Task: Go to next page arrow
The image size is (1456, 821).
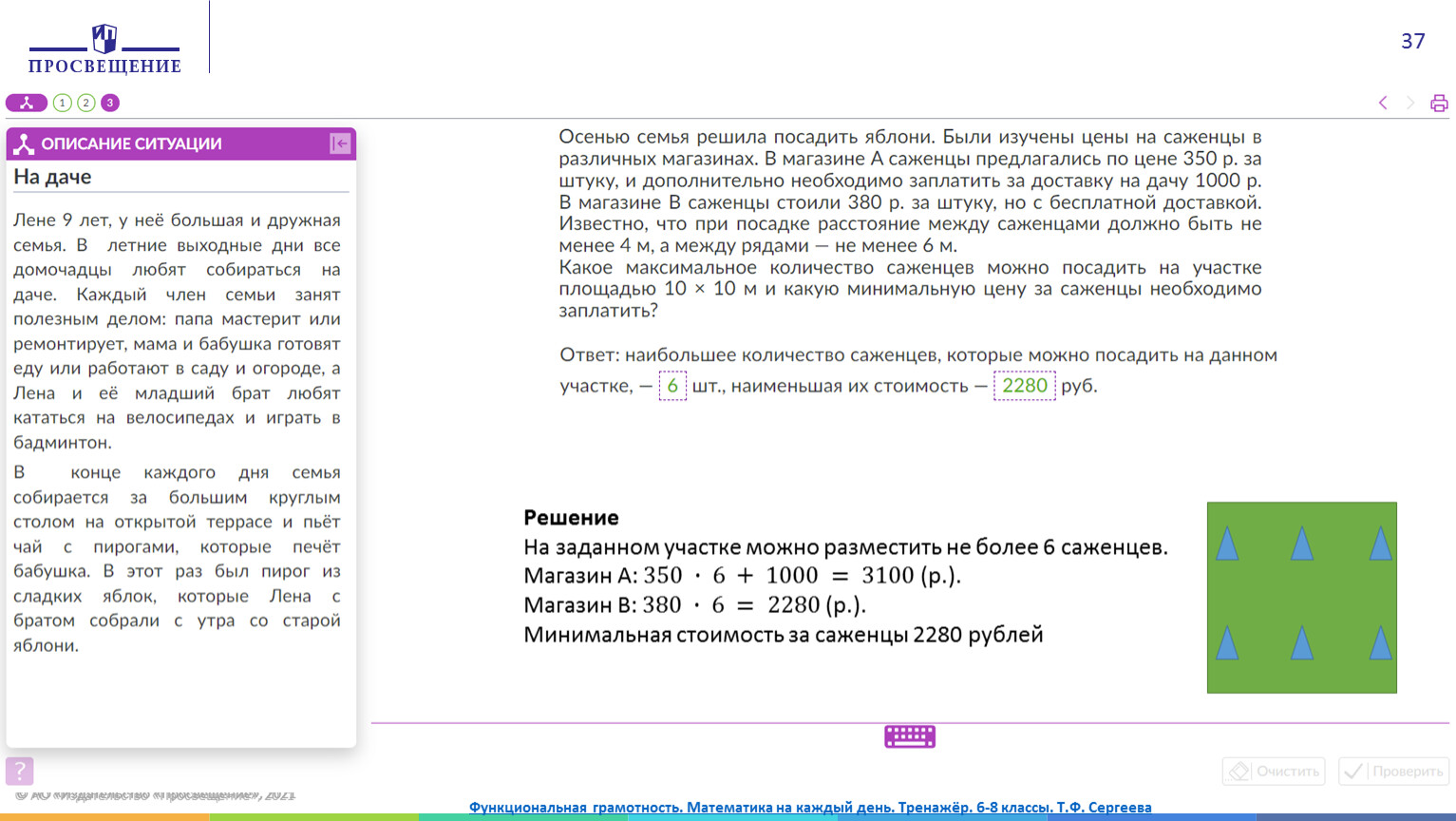Action: pyautogui.click(x=1410, y=103)
